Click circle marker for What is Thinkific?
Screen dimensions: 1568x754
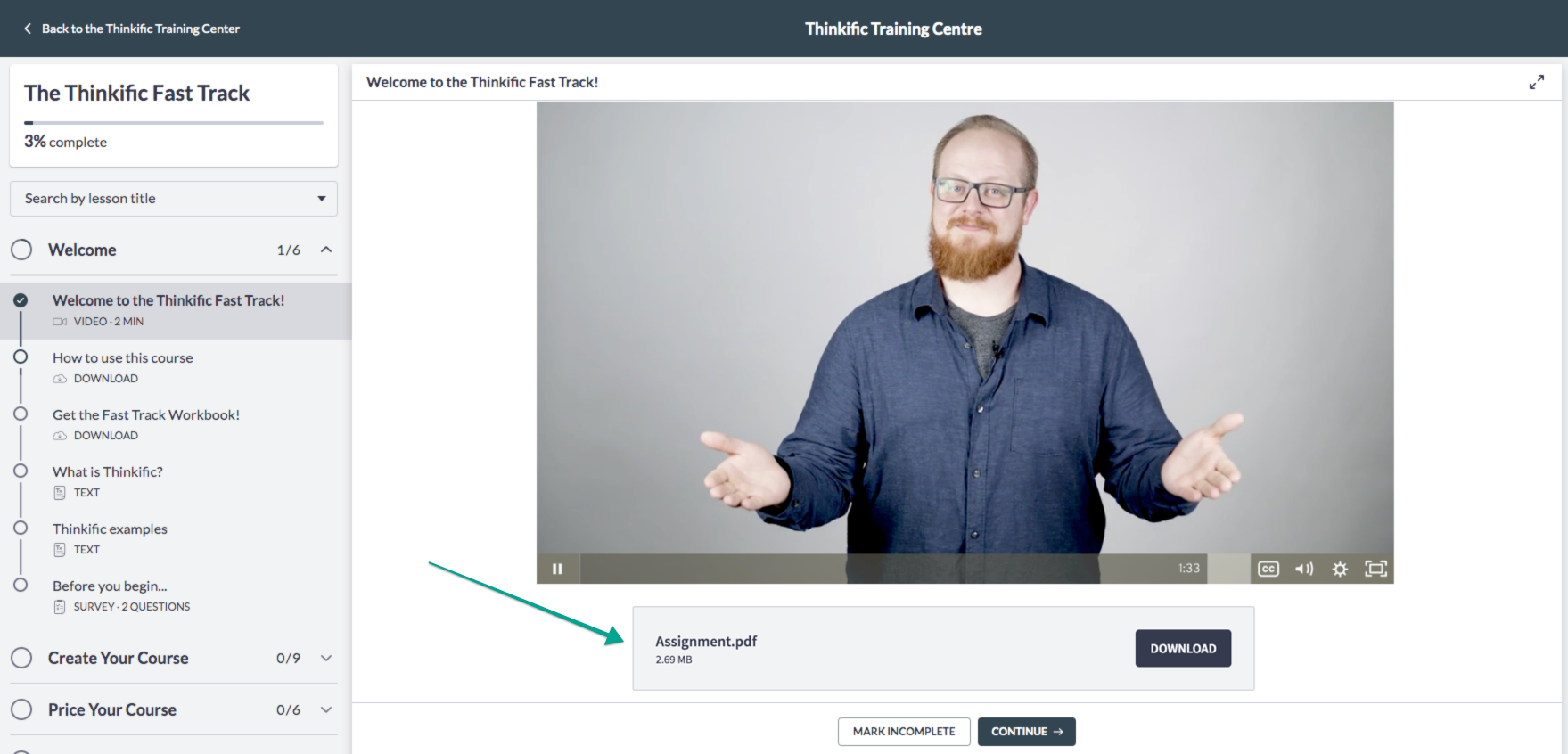click(x=21, y=471)
